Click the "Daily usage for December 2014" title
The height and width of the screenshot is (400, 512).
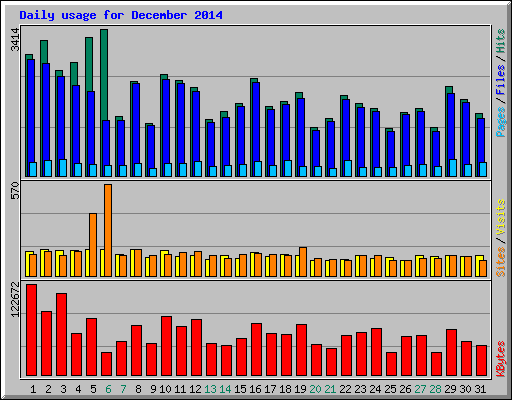(x=121, y=15)
